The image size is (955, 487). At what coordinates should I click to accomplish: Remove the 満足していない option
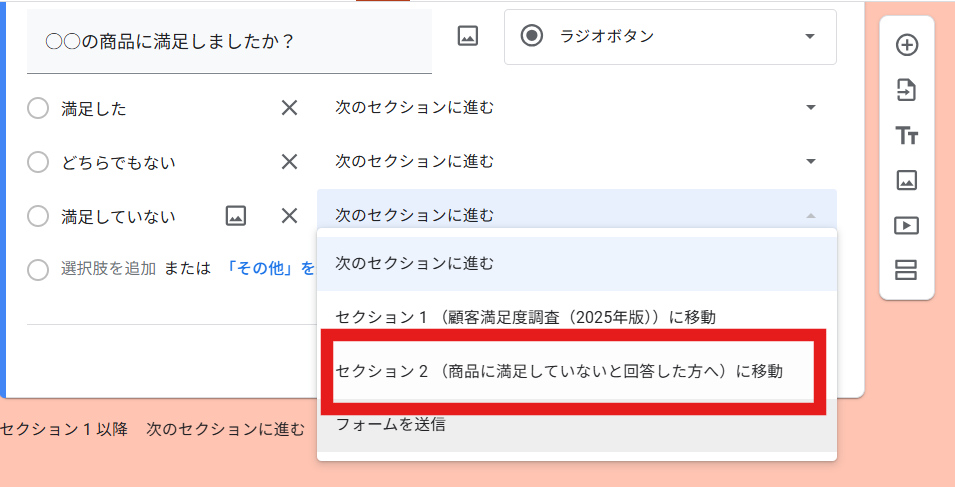289,215
